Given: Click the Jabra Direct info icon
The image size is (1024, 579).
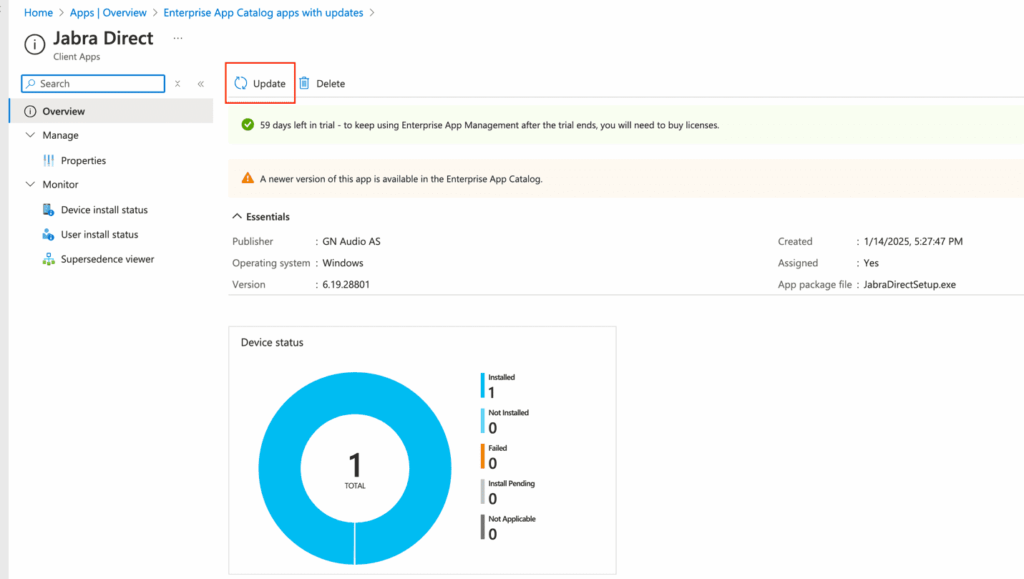Looking at the screenshot, I should pyautogui.click(x=35, y=44).
